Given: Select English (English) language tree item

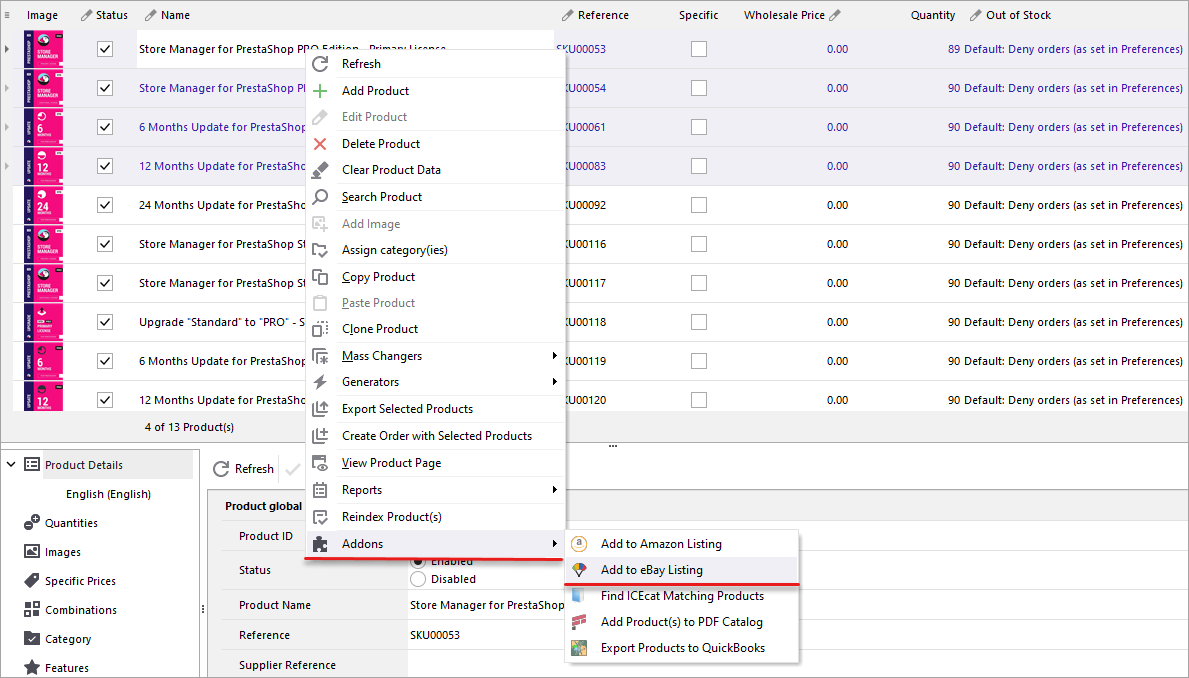Looking at the screenshot, I should click(x=108, y=494).
